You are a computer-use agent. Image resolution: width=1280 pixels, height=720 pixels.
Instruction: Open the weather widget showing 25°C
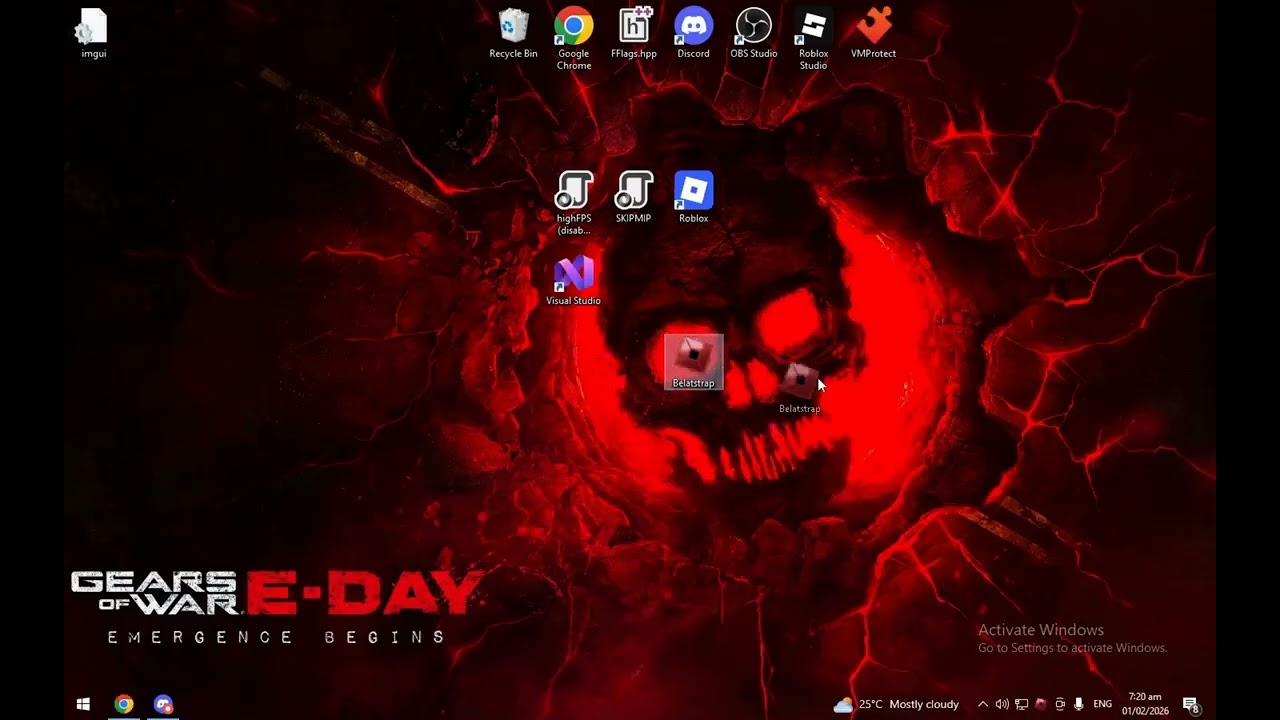click(x=896, y=704)
